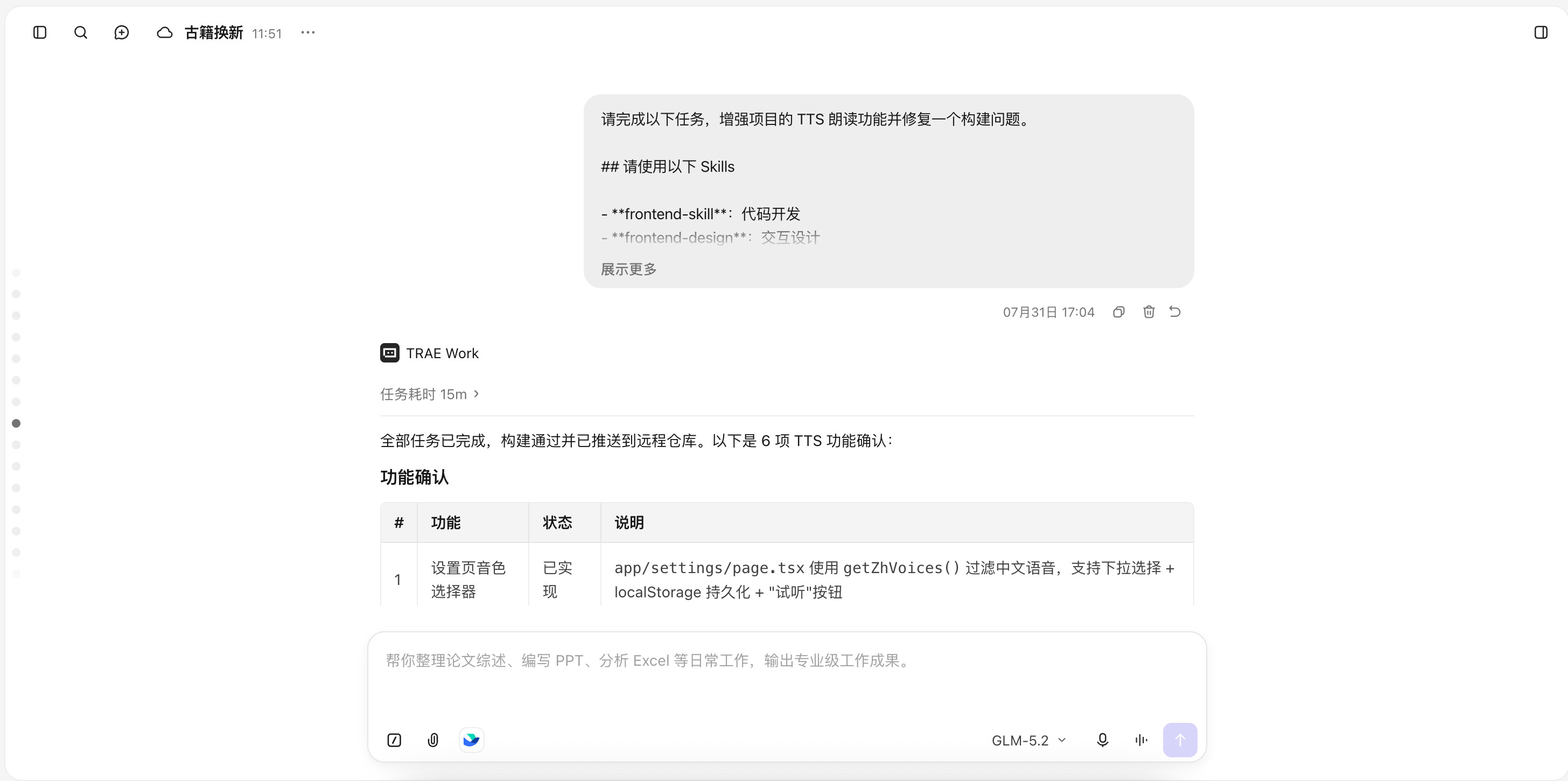Open the slash command icon in input bar
The height and width of the screenshot is (781, 1568).
tap(394, 740)
